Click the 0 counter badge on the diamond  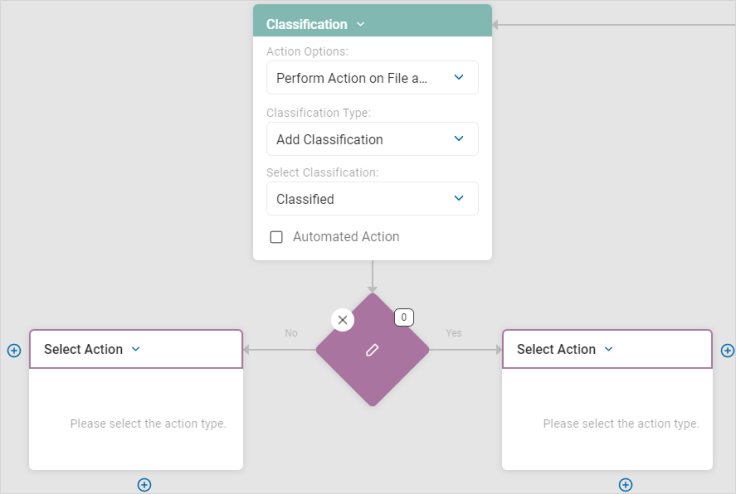[404, 317]
